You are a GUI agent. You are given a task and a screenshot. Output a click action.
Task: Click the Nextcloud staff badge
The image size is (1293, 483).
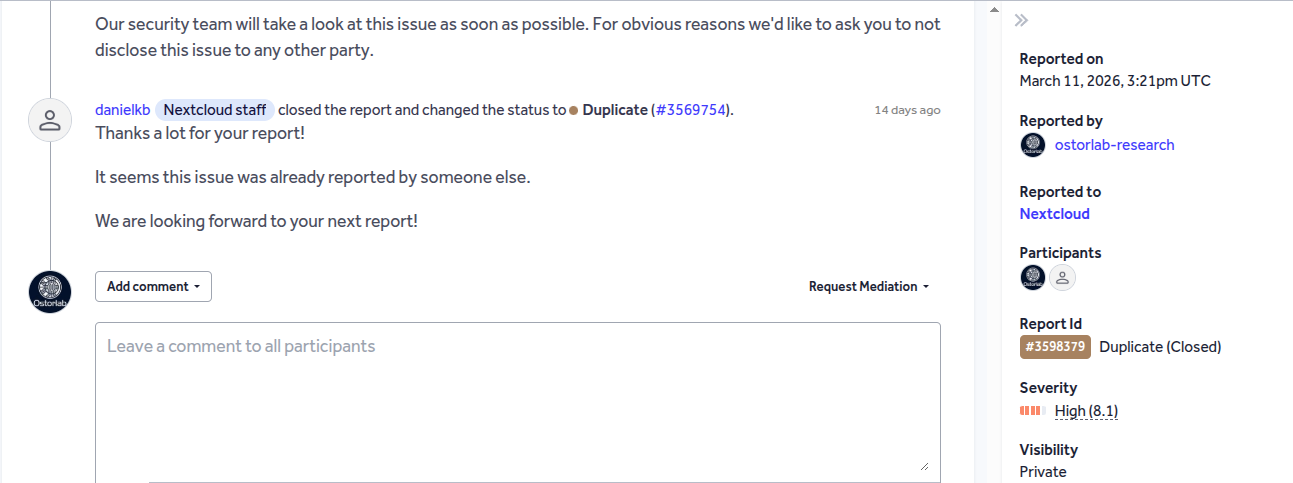tap(214, 110)
